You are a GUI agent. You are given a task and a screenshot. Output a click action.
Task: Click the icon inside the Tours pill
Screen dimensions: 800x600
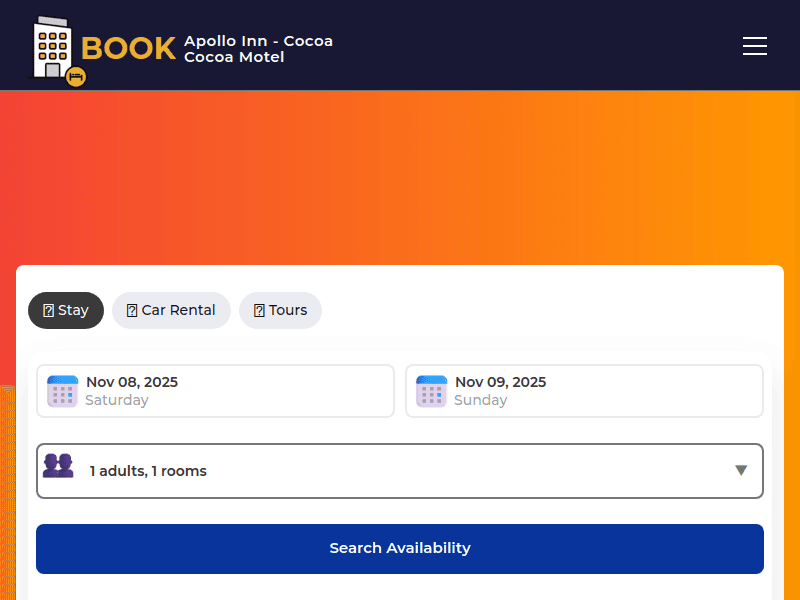[x=259, y=311]
